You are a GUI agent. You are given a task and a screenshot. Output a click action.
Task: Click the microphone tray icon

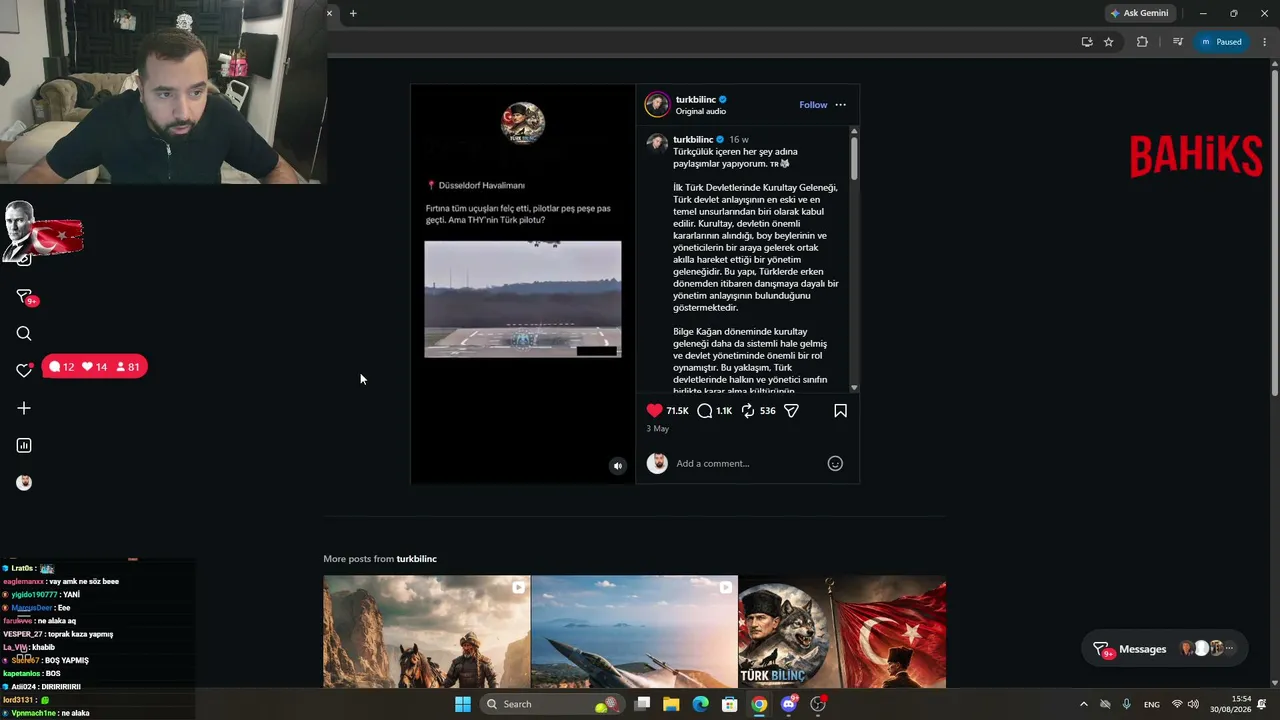(1127, 704)
